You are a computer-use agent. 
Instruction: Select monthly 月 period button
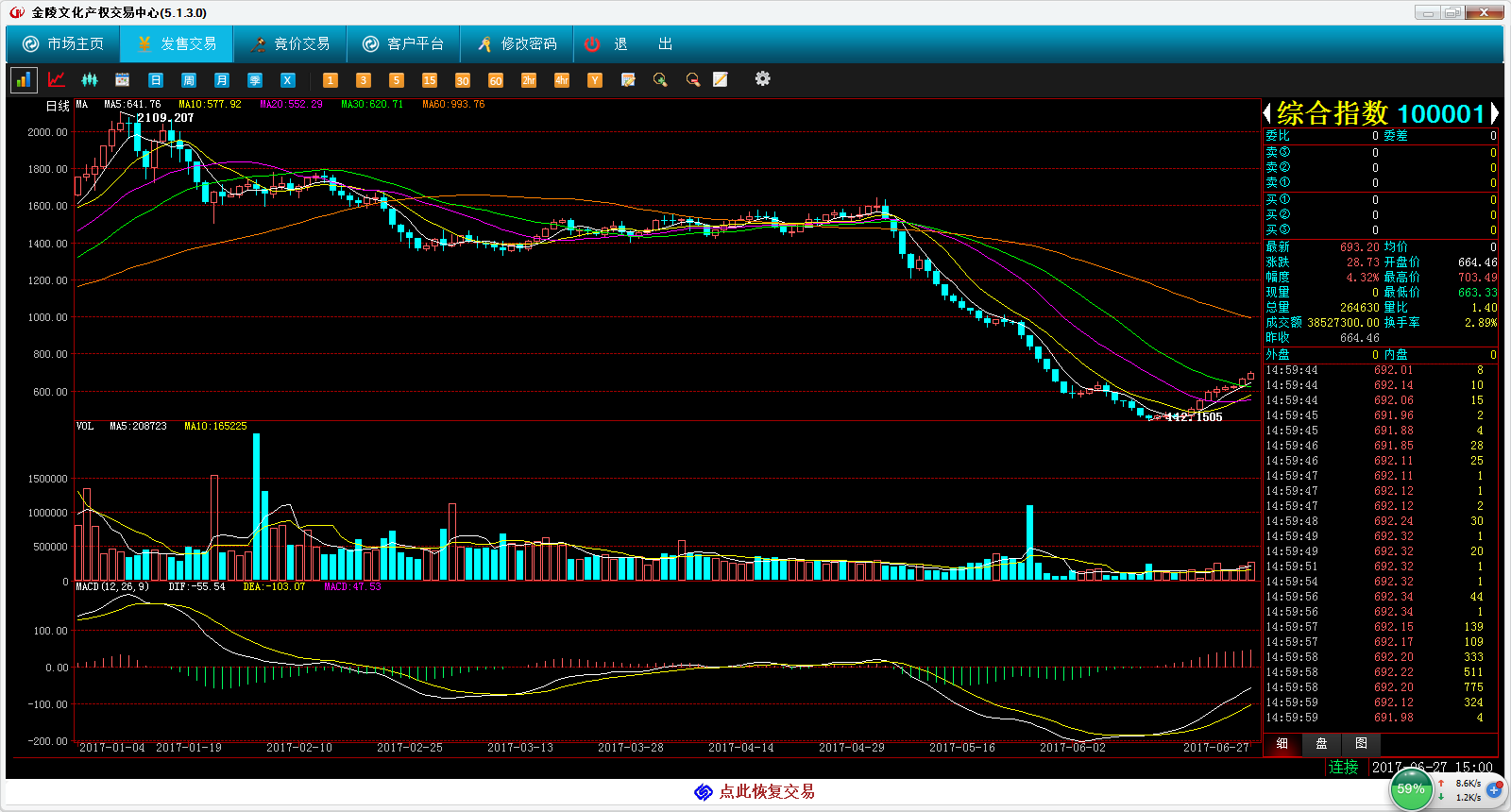[x=222, y=80]
